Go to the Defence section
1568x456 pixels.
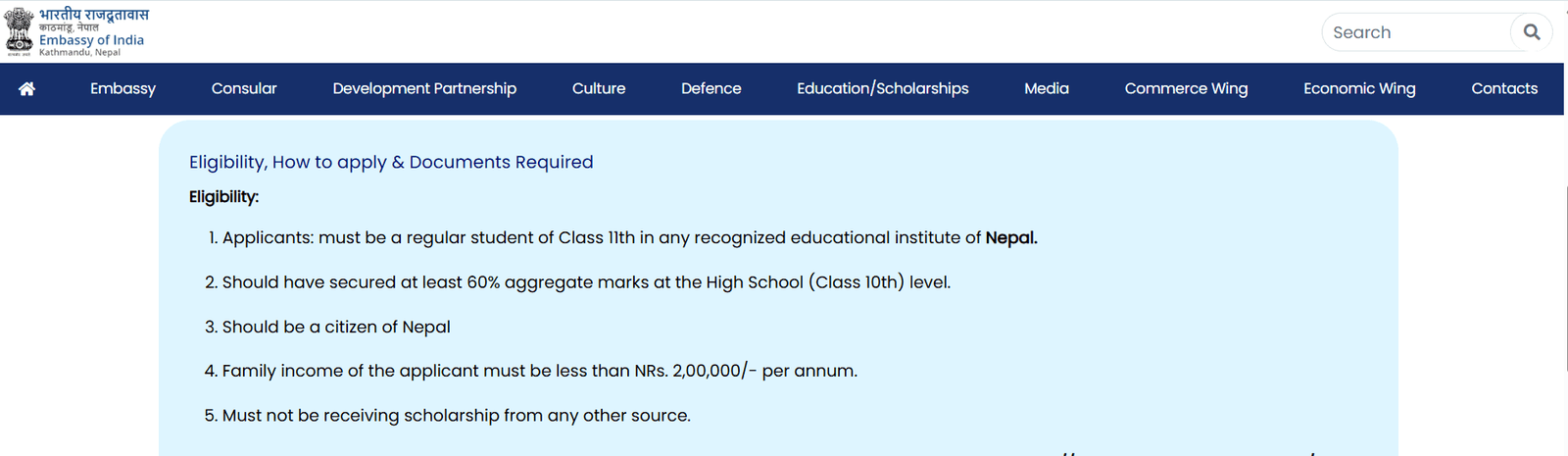coord(710,89)
